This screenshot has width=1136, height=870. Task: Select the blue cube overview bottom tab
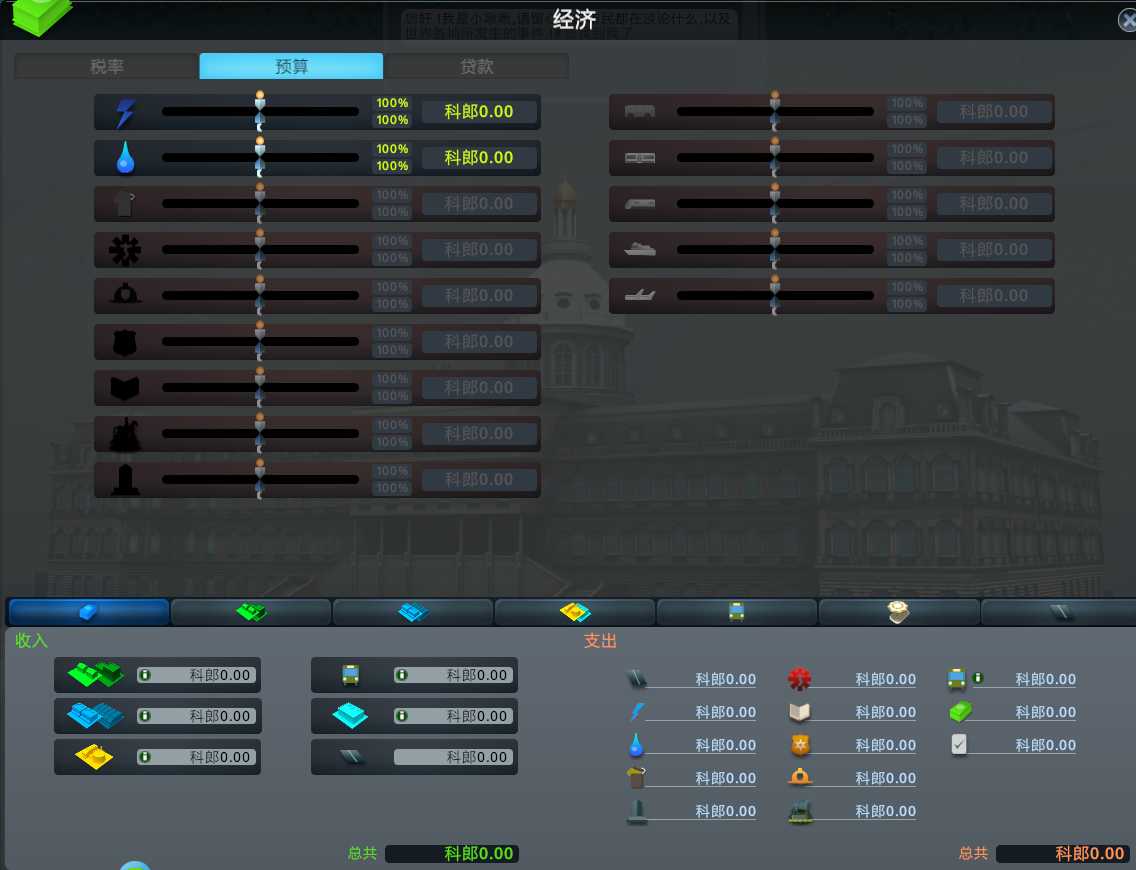88,612
